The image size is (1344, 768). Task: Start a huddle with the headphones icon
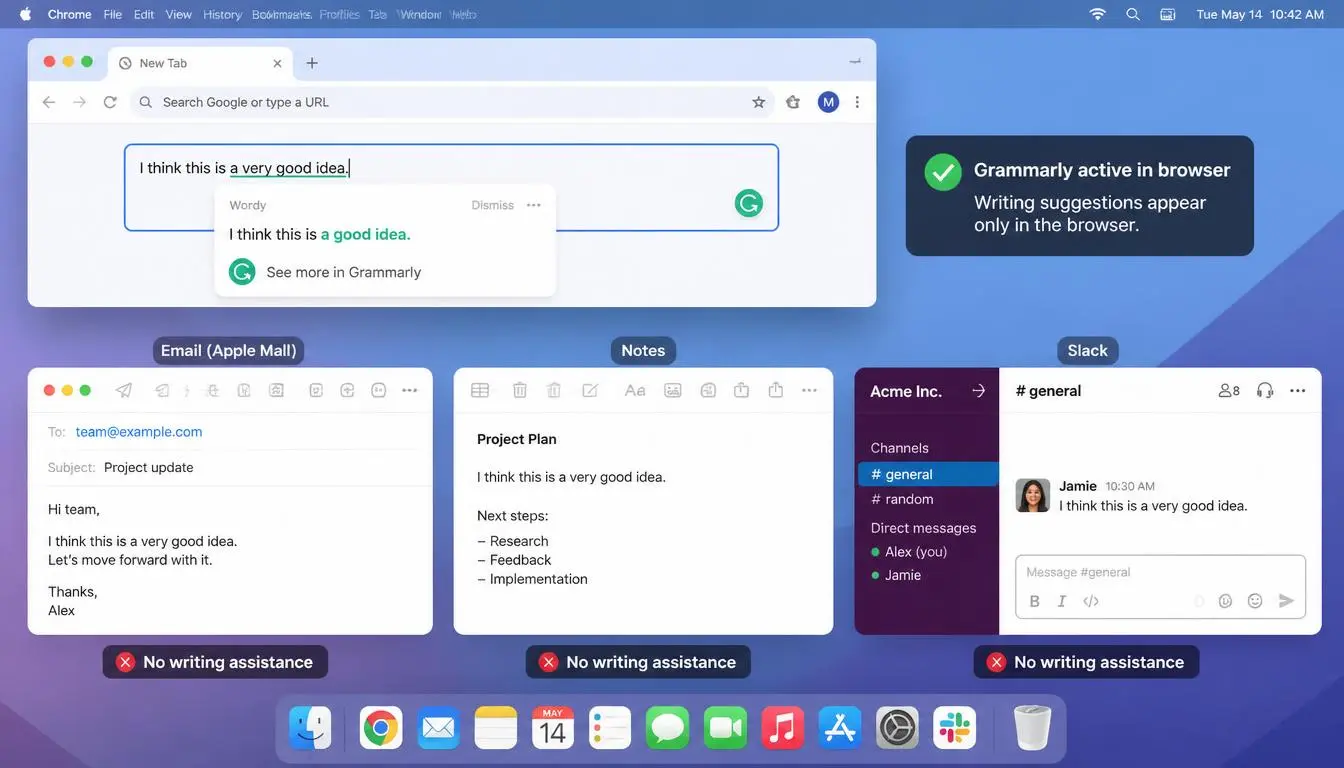(1265, 391)
